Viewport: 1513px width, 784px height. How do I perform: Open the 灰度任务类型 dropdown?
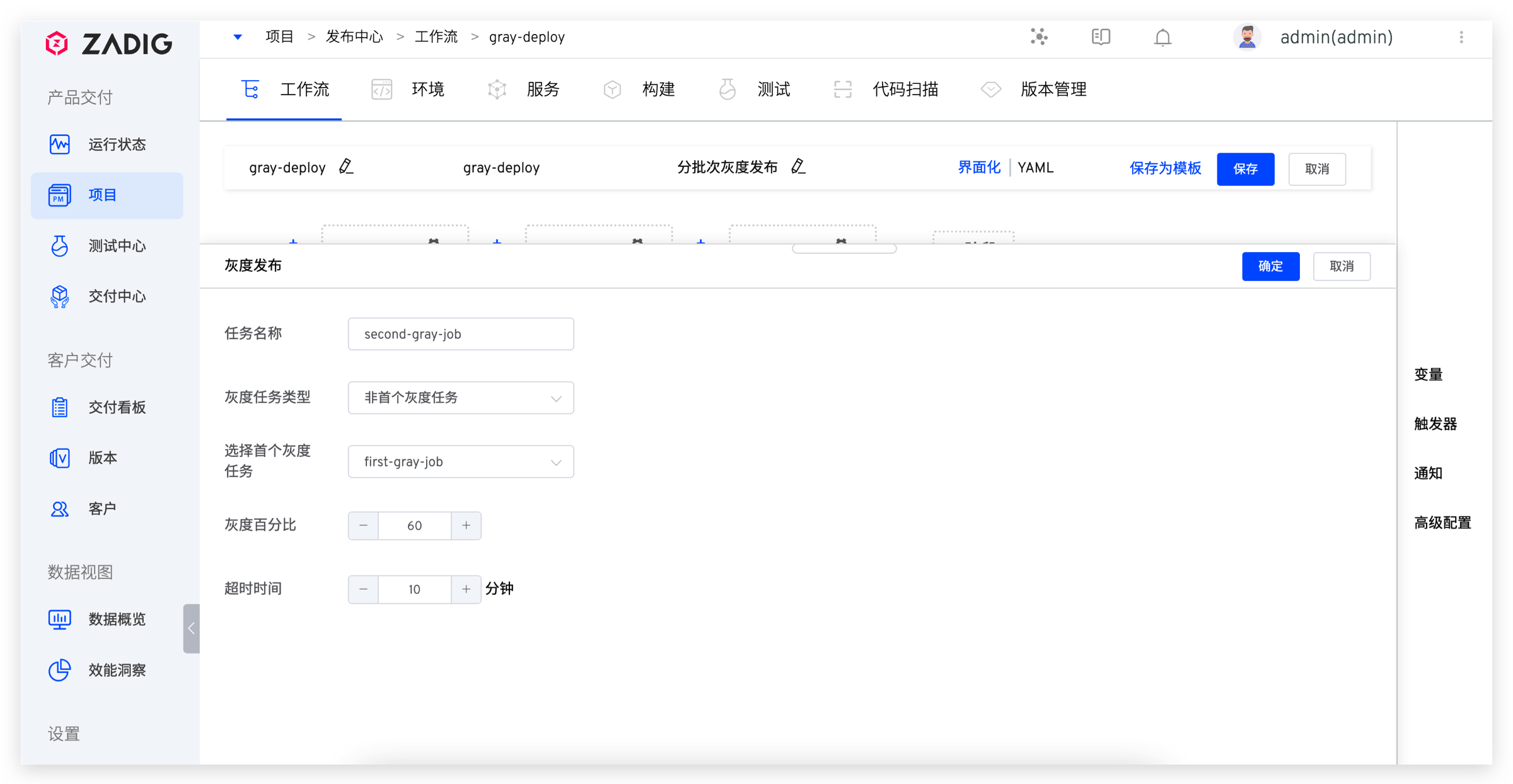[460, 398]
